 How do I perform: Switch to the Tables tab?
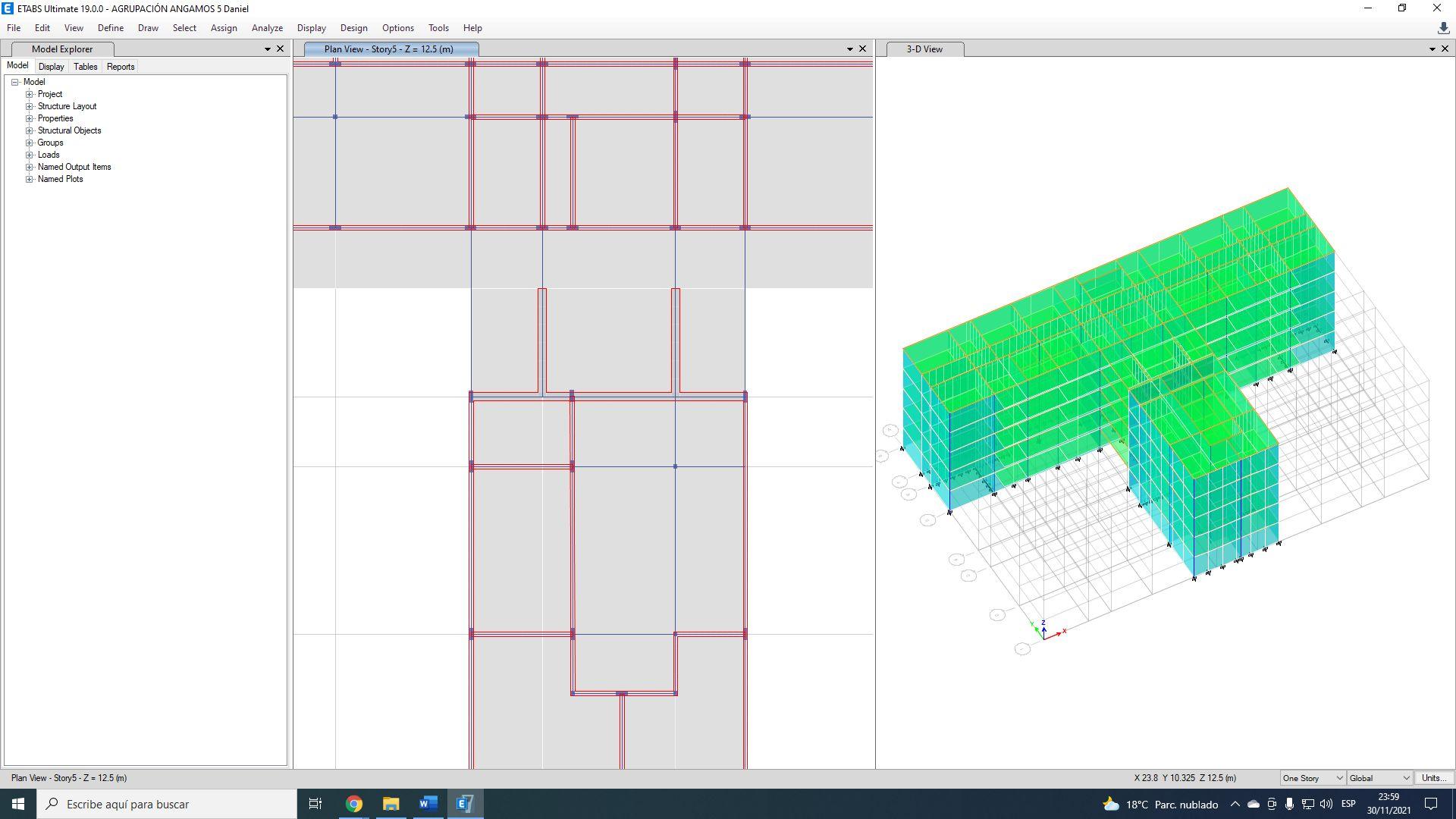[x=85, y=67]
